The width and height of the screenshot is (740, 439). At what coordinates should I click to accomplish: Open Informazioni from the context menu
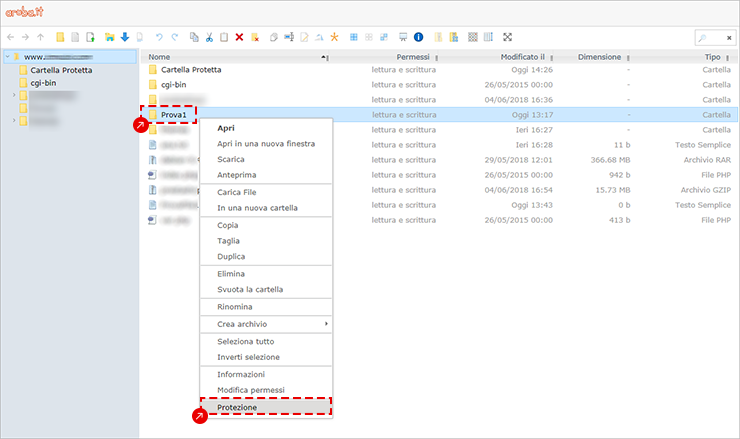(x=266, y=374)
